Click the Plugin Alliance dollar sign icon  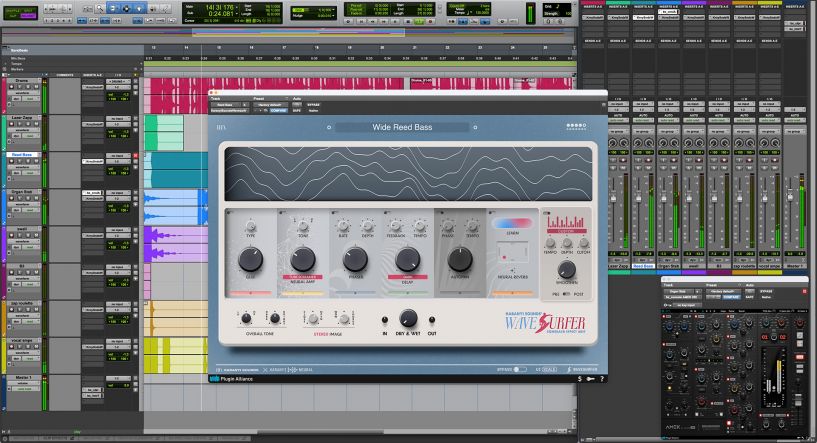(x=581, y=379)
